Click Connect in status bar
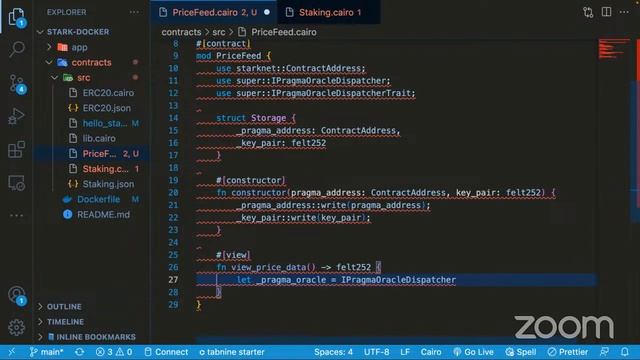The height and width of the screenshot is (360, 640). (166, 352)
